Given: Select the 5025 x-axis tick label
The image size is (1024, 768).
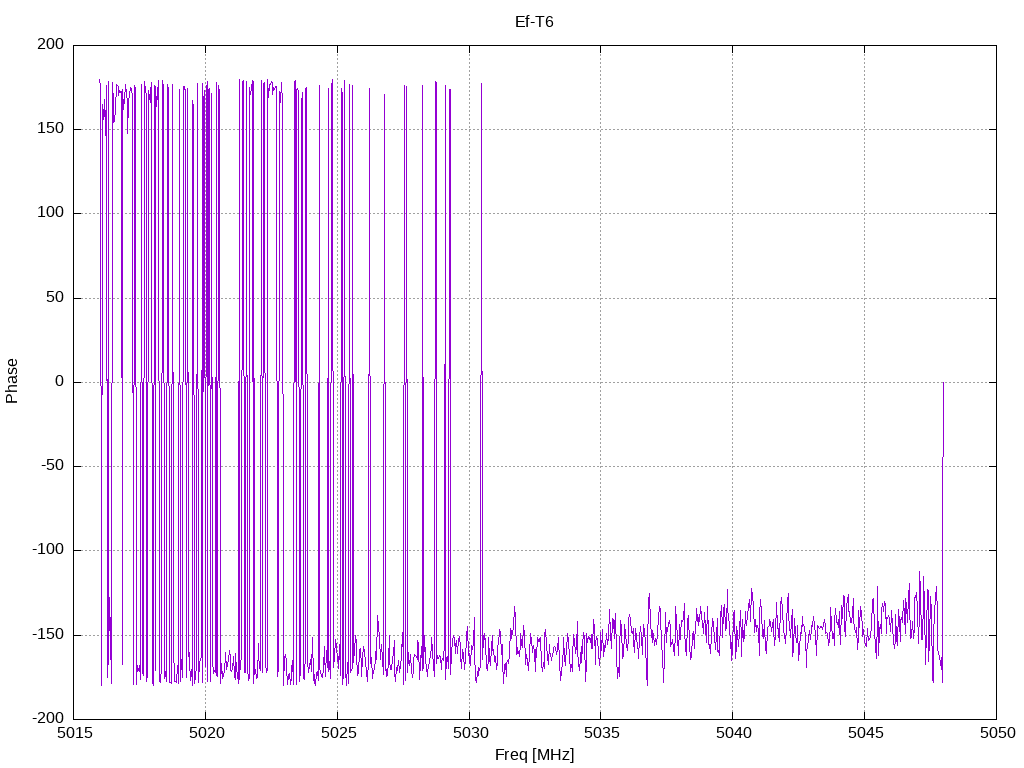Looking at the screenshot, I should (x=337, y=733).
